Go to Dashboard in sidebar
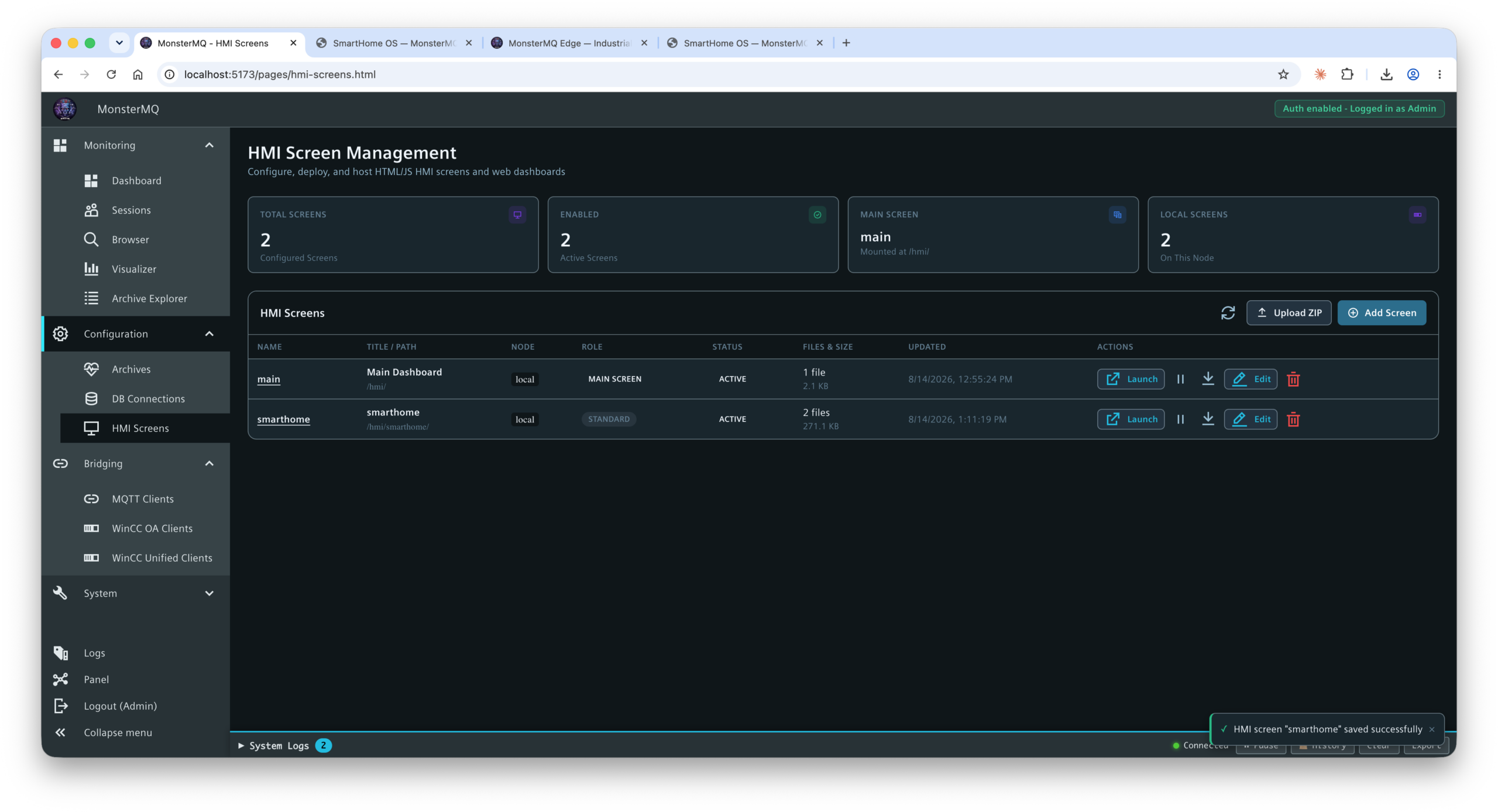Screen dimensions: 1498x812 (136, 181)
